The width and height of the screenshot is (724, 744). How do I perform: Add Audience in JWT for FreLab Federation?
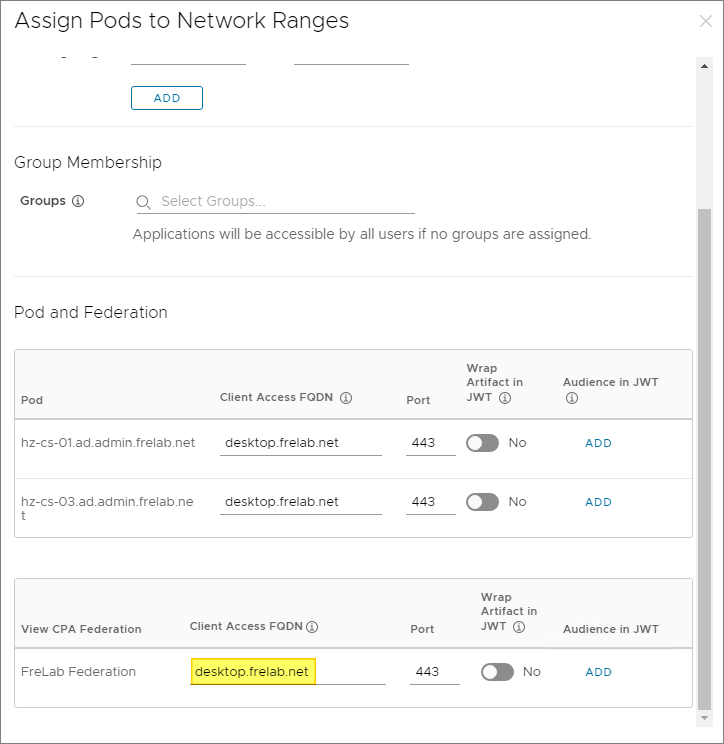point(598,672)
